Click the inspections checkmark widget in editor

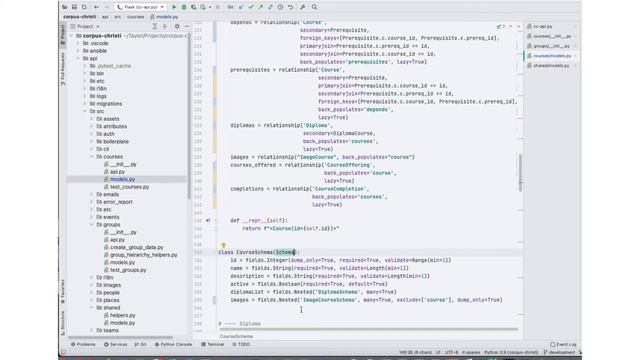point(500,27)
